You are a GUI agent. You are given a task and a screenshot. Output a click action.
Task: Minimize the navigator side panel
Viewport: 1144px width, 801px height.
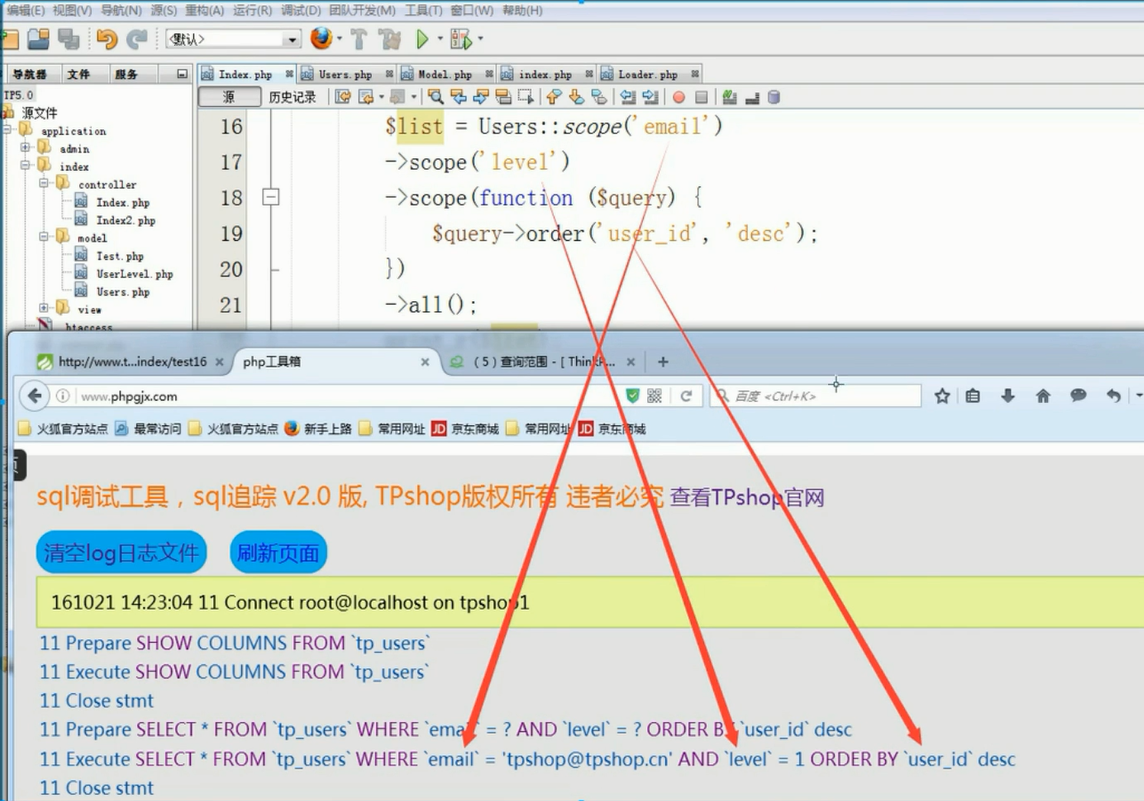182,74
